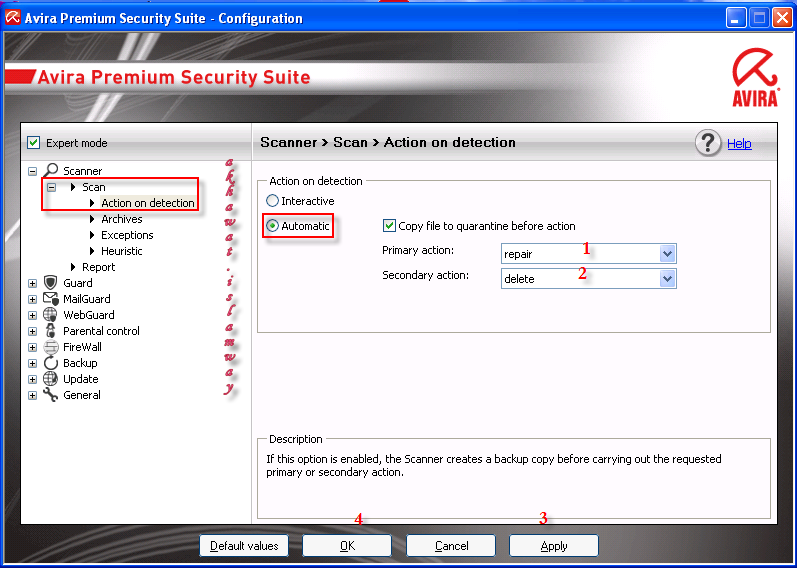The image size is (797, 568).
Task: Expand the Backup tree node
Action: tap(33, 363)
